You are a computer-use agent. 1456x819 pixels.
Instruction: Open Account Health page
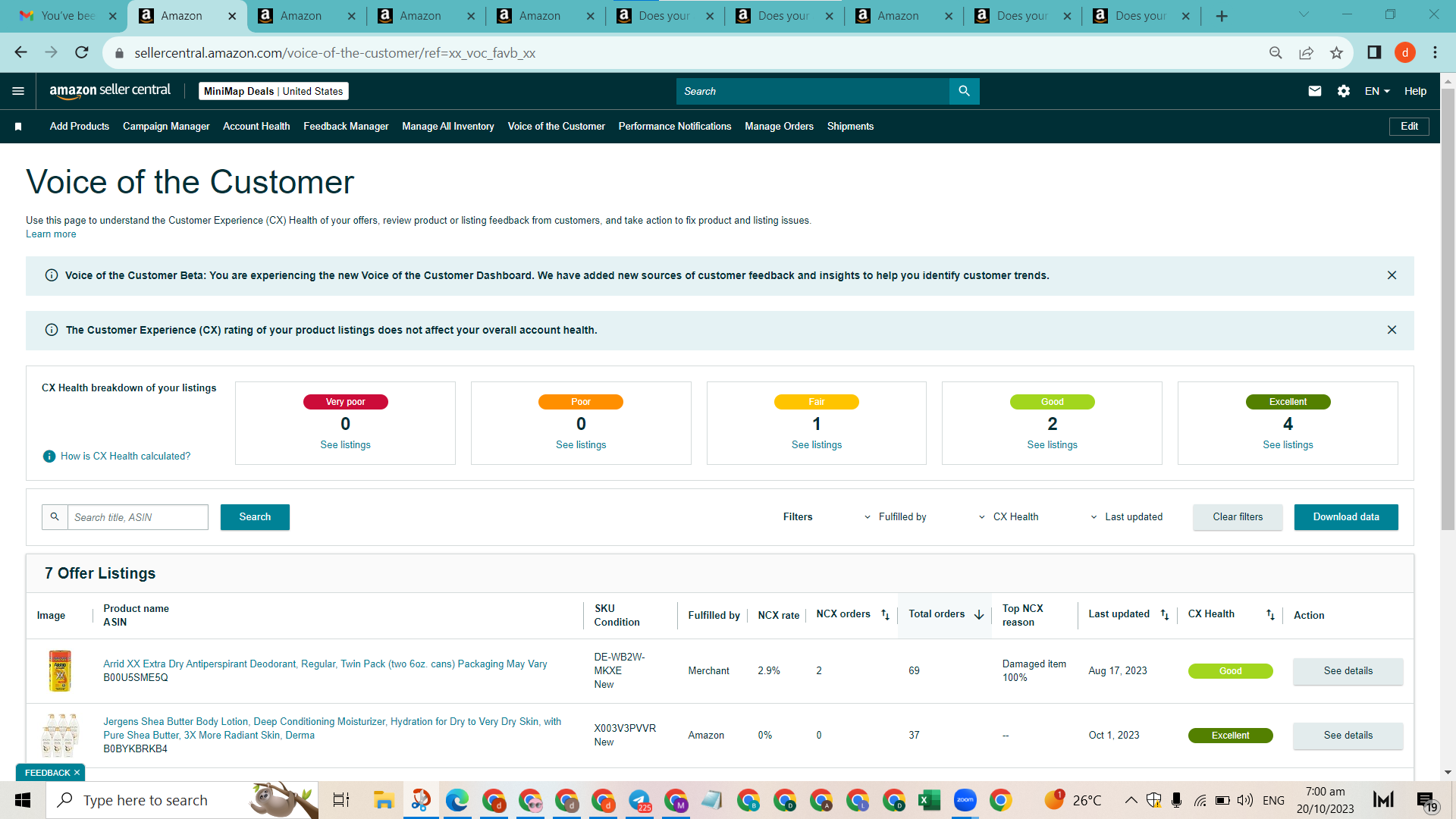256,127
